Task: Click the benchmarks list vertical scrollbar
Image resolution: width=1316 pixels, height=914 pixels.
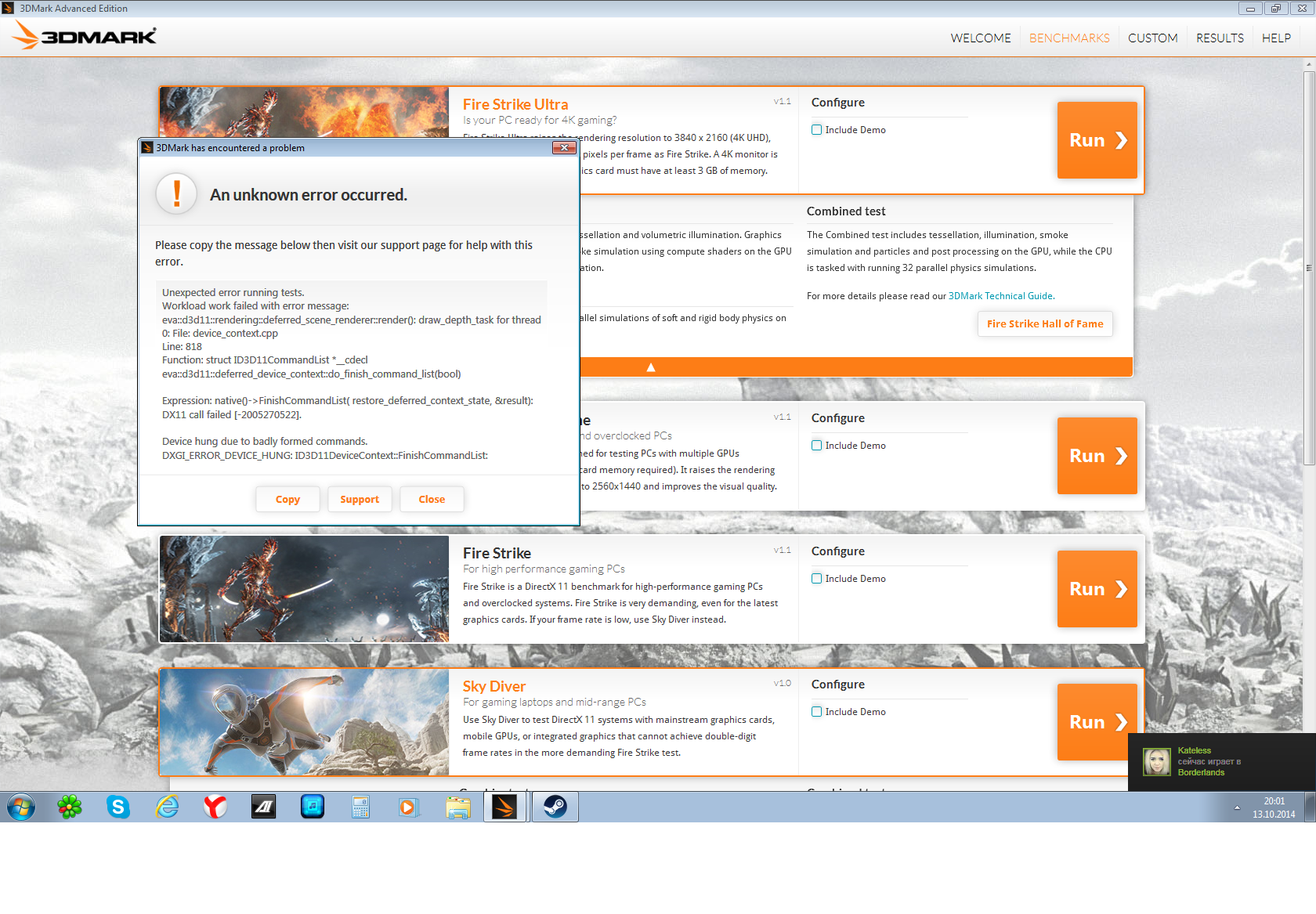Action: (x=1309, y=266)
